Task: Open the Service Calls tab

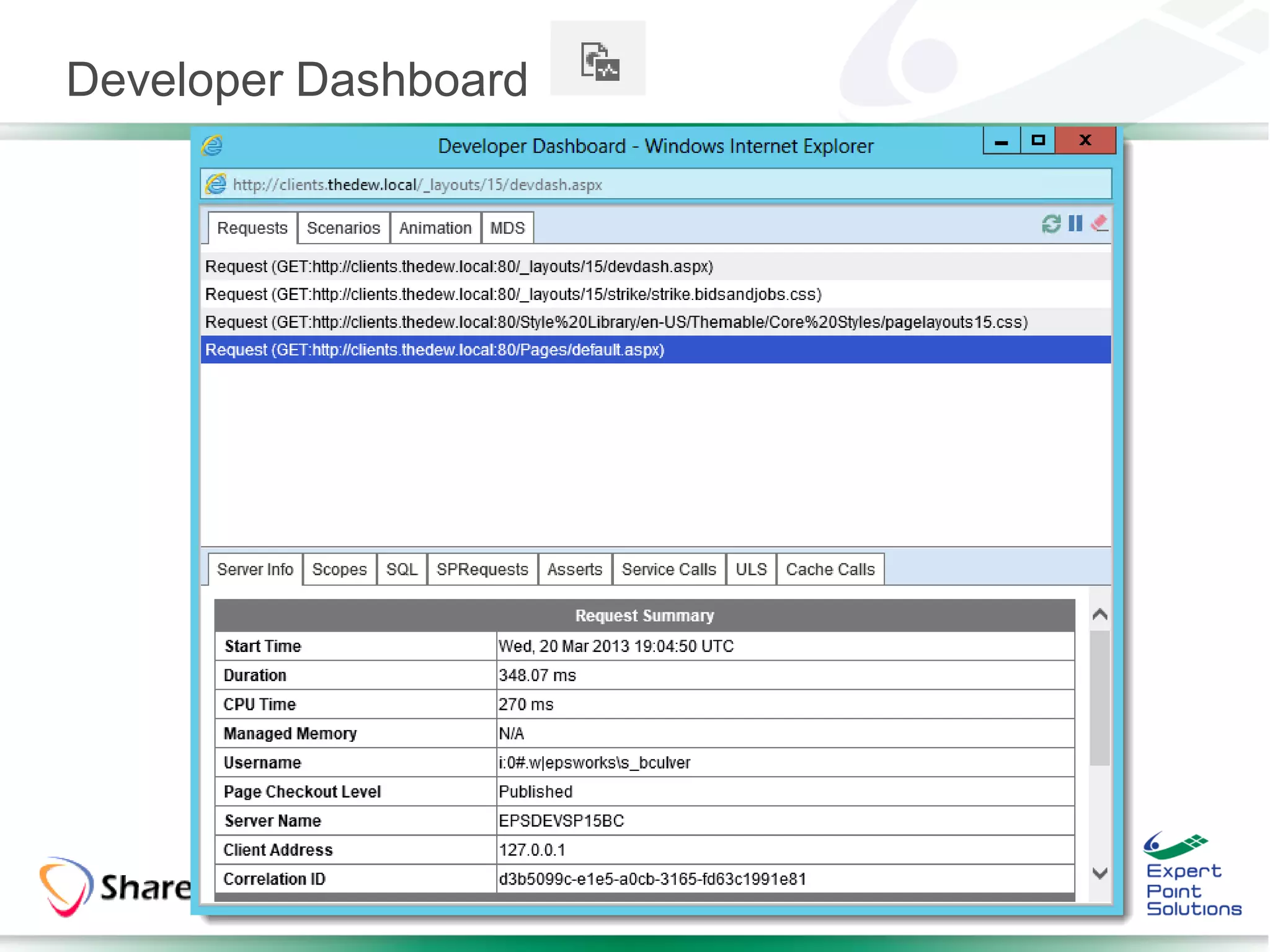Action: (x=669, y=570)
